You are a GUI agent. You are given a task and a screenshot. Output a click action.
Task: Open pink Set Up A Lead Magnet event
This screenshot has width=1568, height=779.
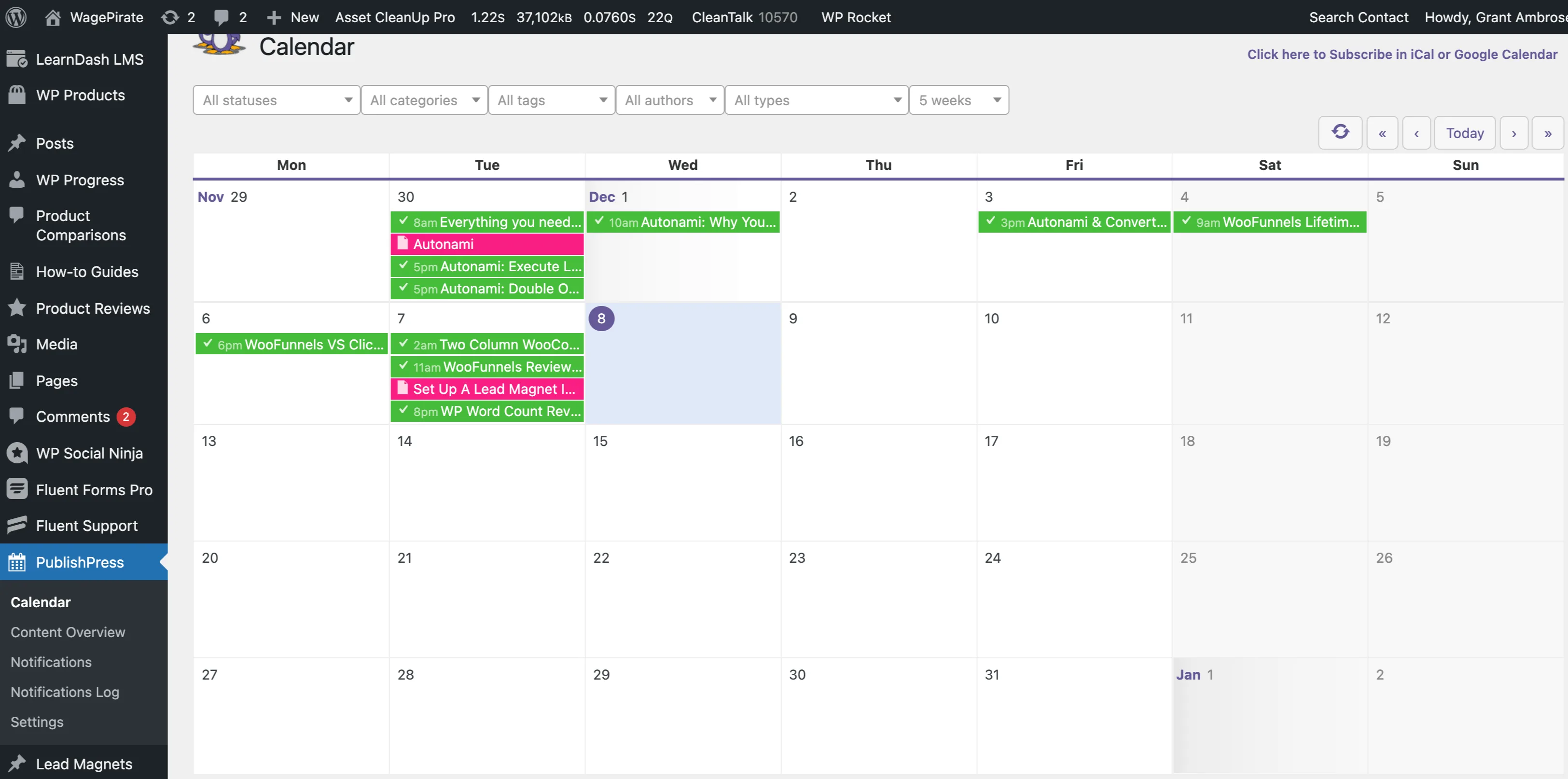(x=487, y=389)
